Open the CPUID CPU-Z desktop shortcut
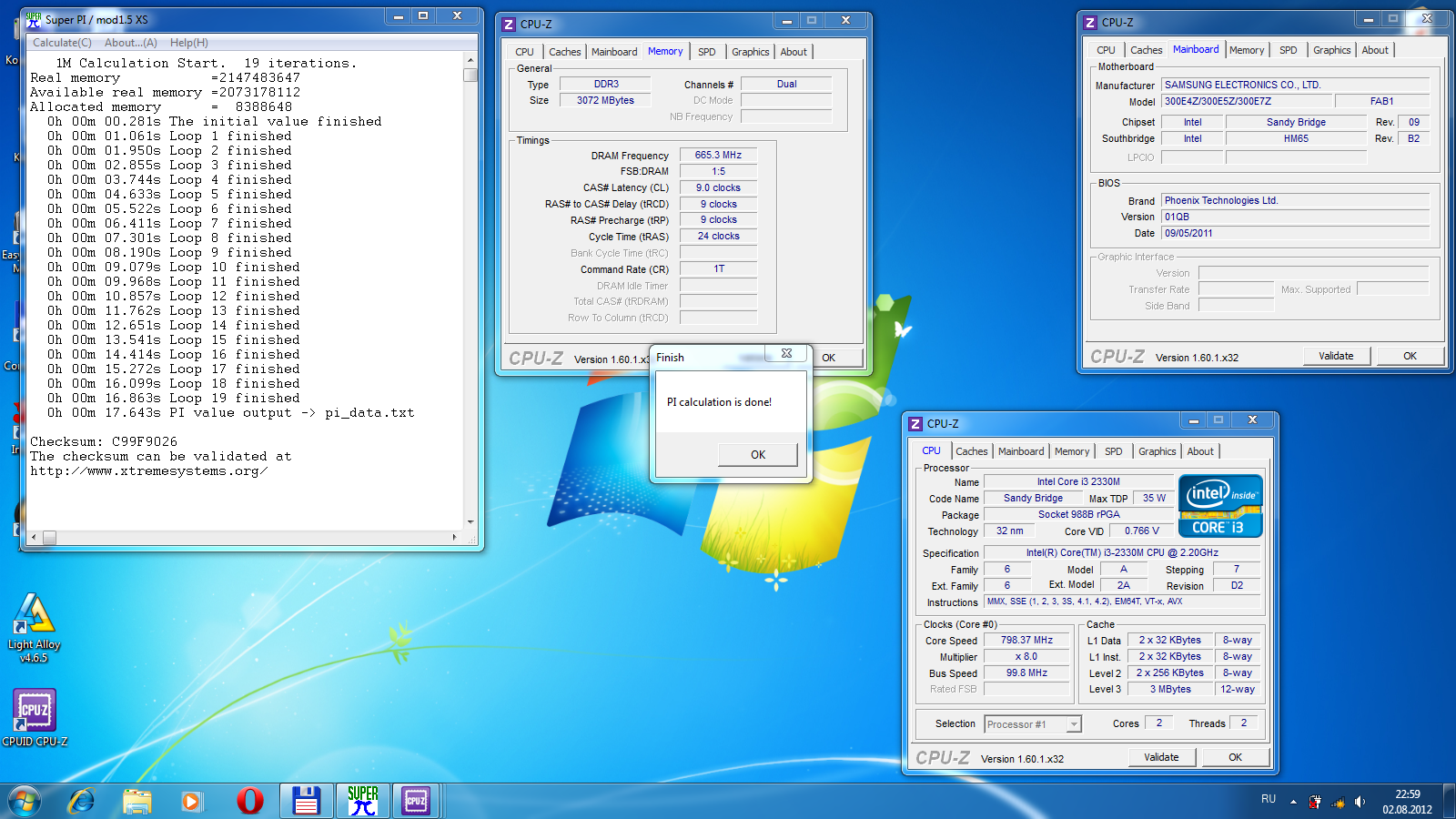The width and height of the screenshot is (1456, 819). pos(35,717)
